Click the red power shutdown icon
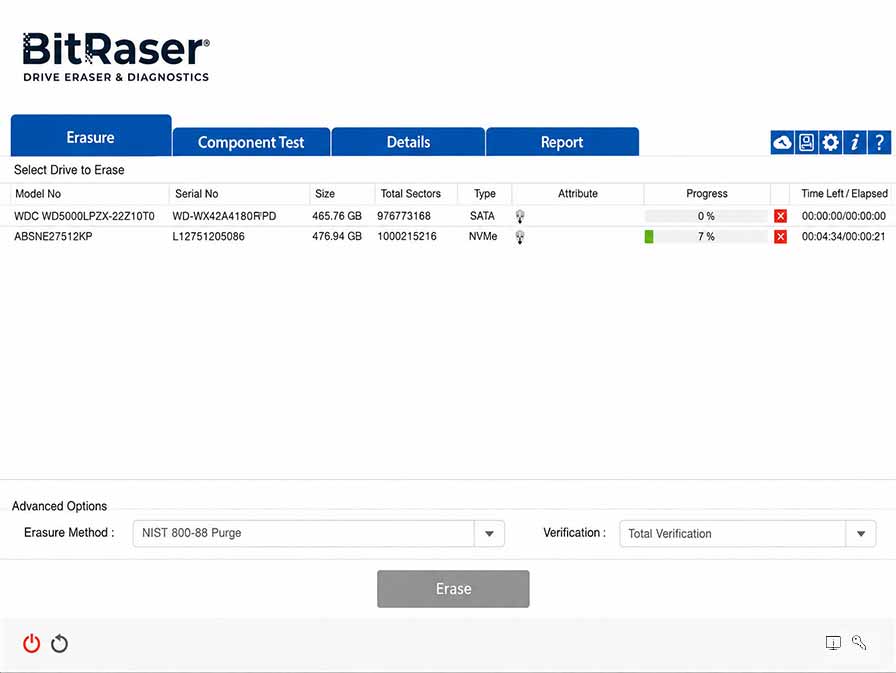 (x=31, y=643)
